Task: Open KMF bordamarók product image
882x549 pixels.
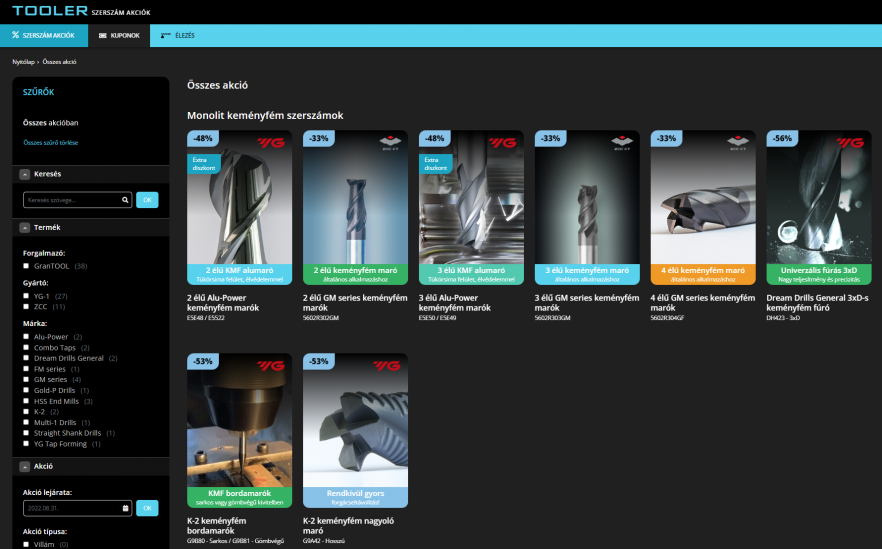Action: tap(240, 430)
